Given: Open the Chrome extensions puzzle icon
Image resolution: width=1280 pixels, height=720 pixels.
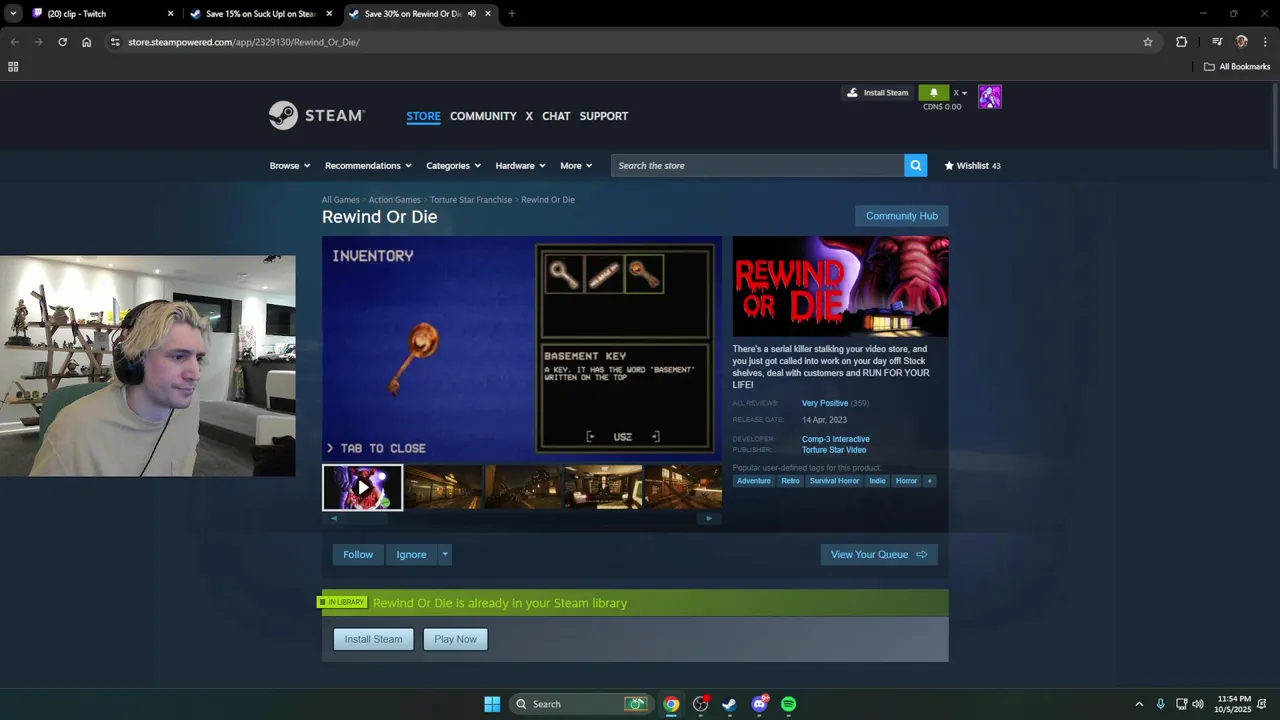Looking at the screenshot, I should click(1181, 42).
